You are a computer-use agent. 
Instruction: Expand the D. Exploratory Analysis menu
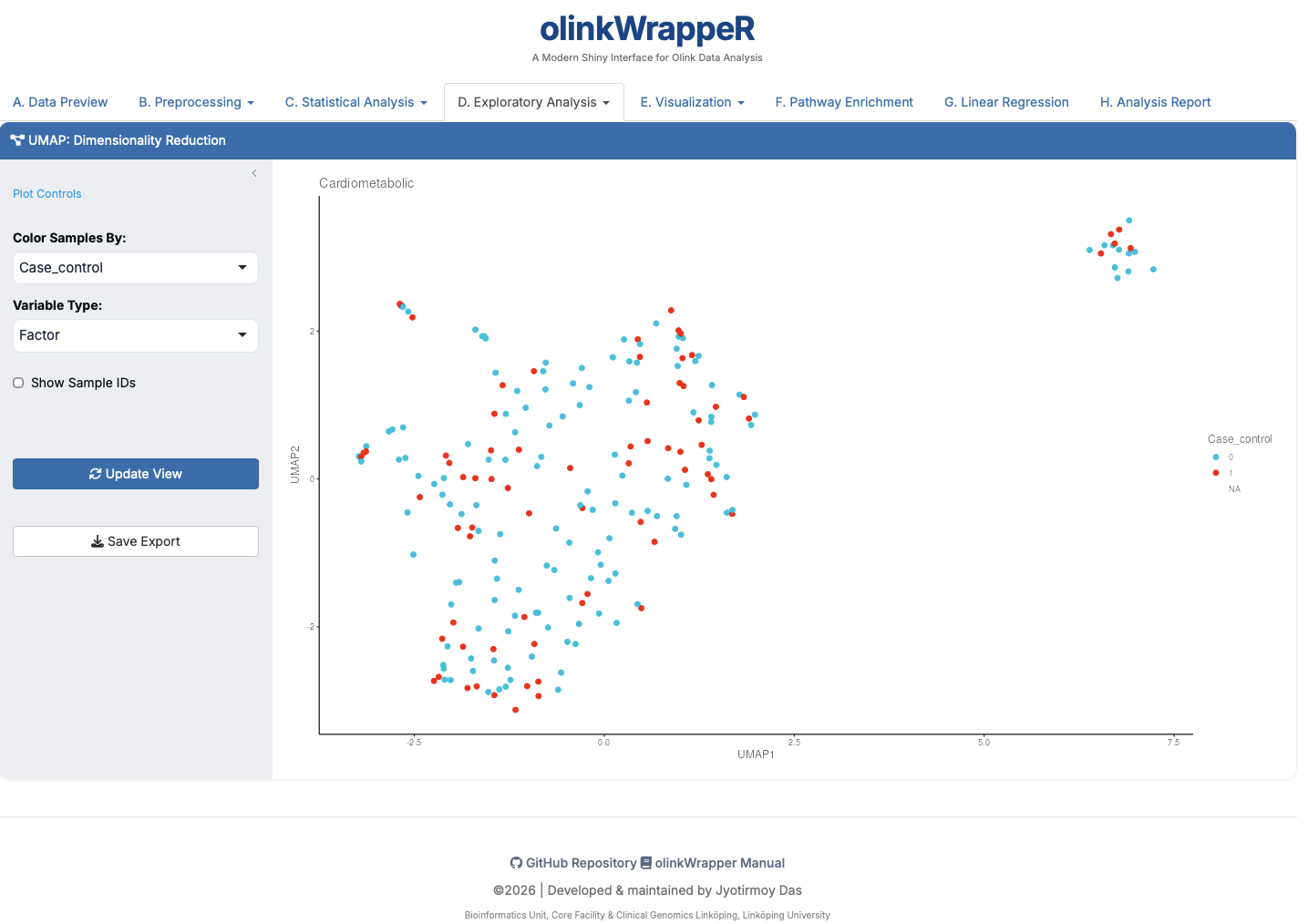tap(533, 102)
